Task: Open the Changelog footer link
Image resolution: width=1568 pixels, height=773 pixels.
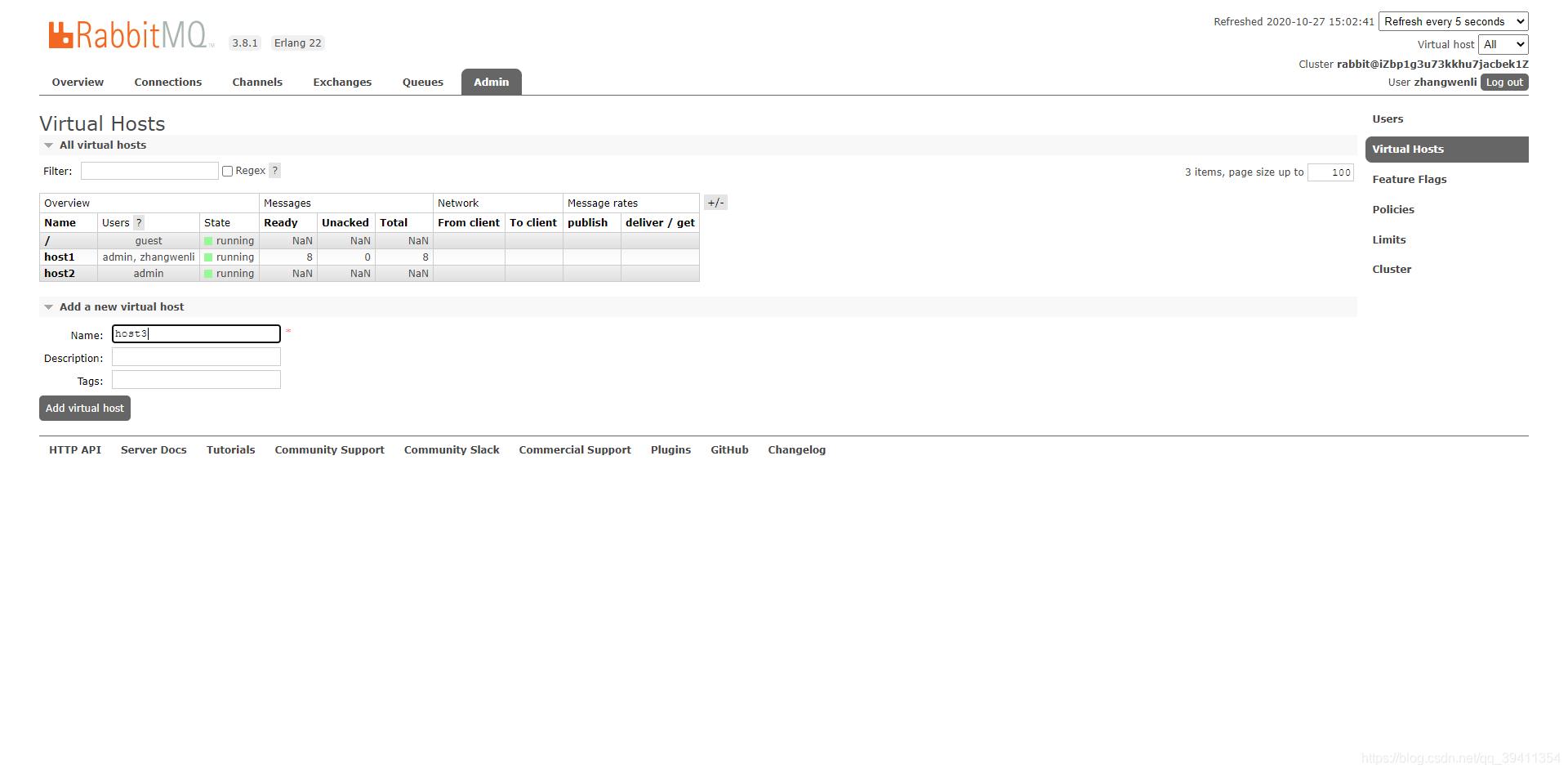Action: point(797,450)
